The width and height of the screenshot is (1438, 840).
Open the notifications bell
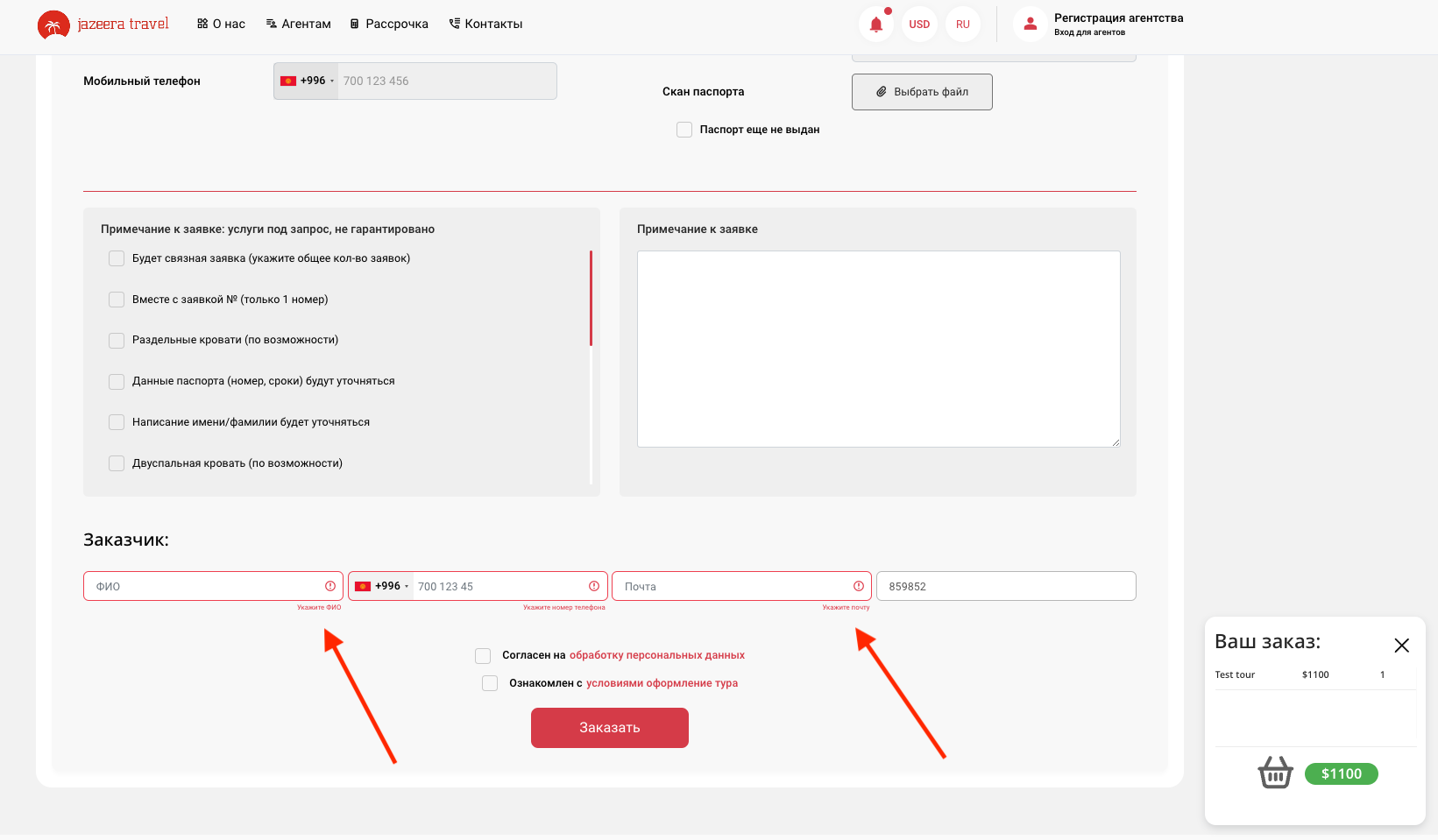(876, 25)
